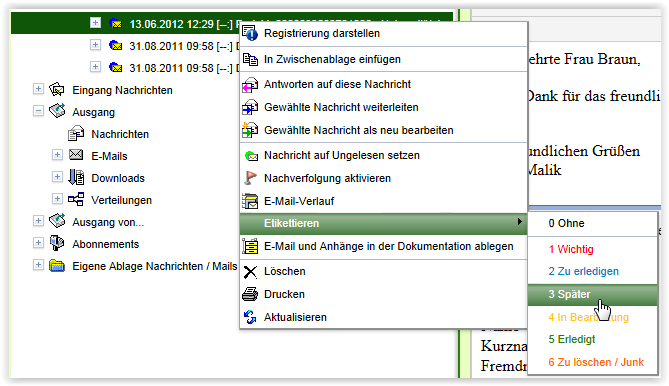Viewport: 669px width, 386px height.
Task: Choose Aktualisieren menu entry
Action: point(384,317)
